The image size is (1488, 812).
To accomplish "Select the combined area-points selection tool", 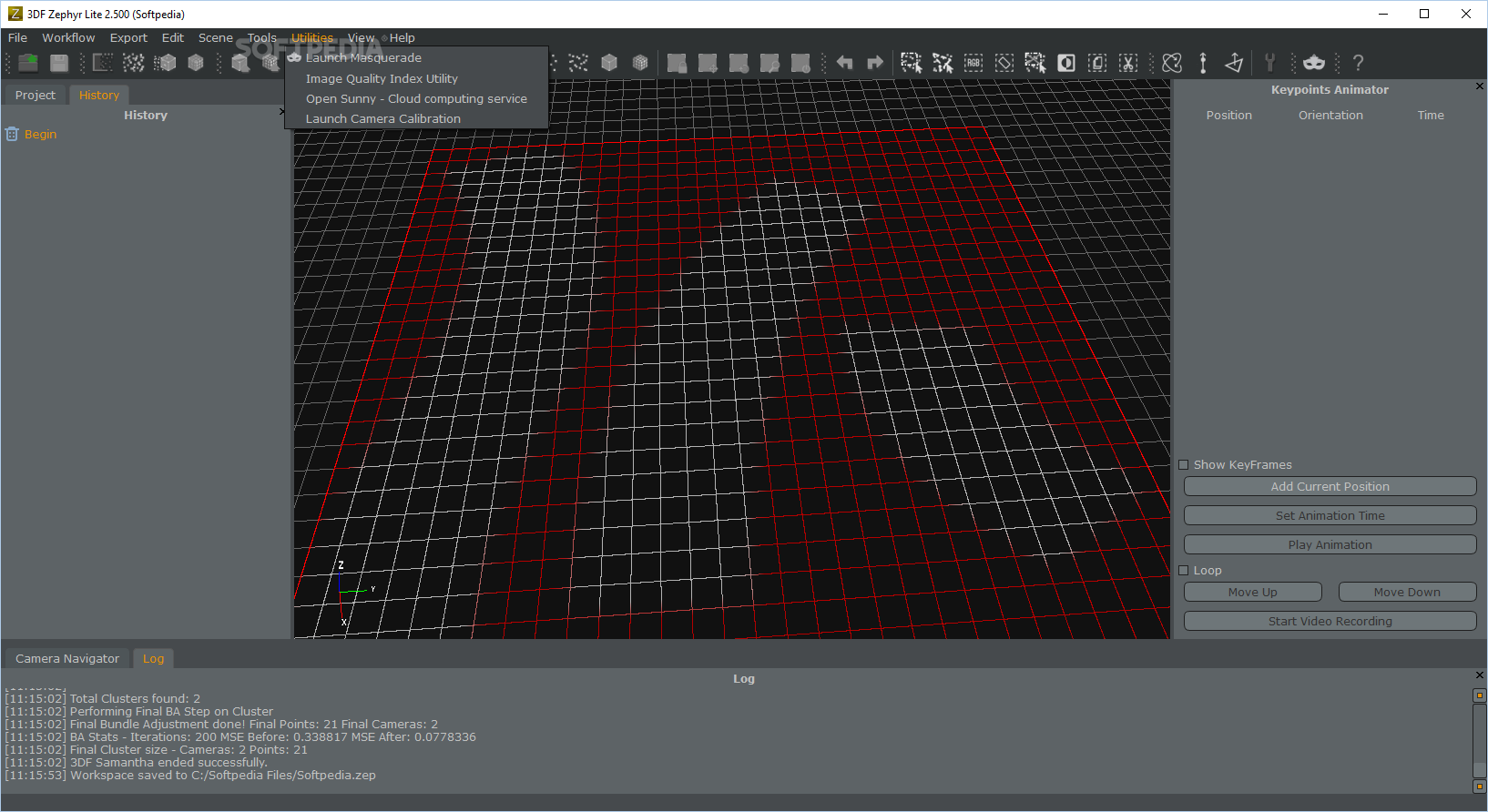I will point(1035,63).
